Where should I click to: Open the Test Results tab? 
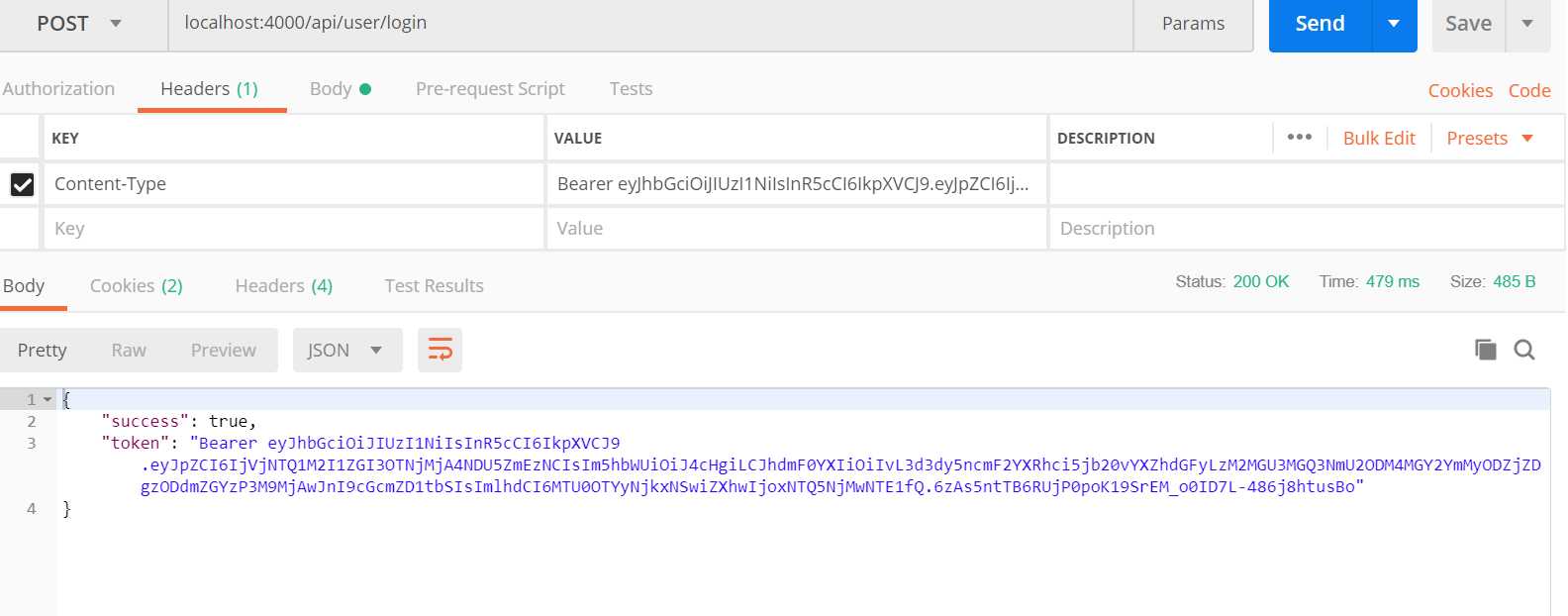434,286
